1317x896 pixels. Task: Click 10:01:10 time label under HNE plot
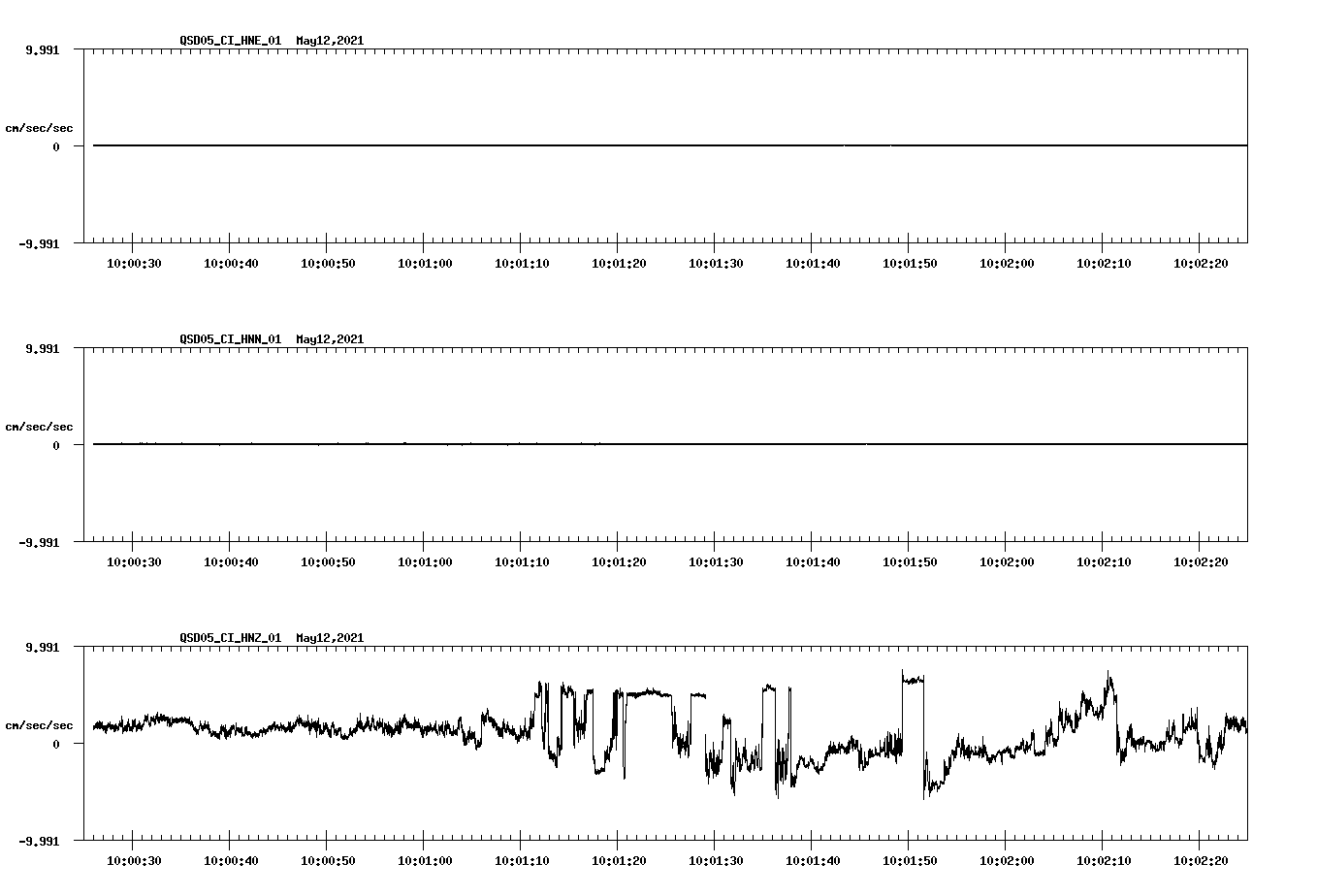click(x=522, y=264)
